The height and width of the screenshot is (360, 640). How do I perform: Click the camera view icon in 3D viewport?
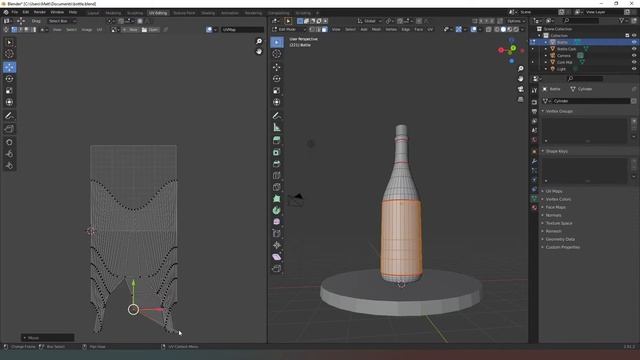coord(520,89)
